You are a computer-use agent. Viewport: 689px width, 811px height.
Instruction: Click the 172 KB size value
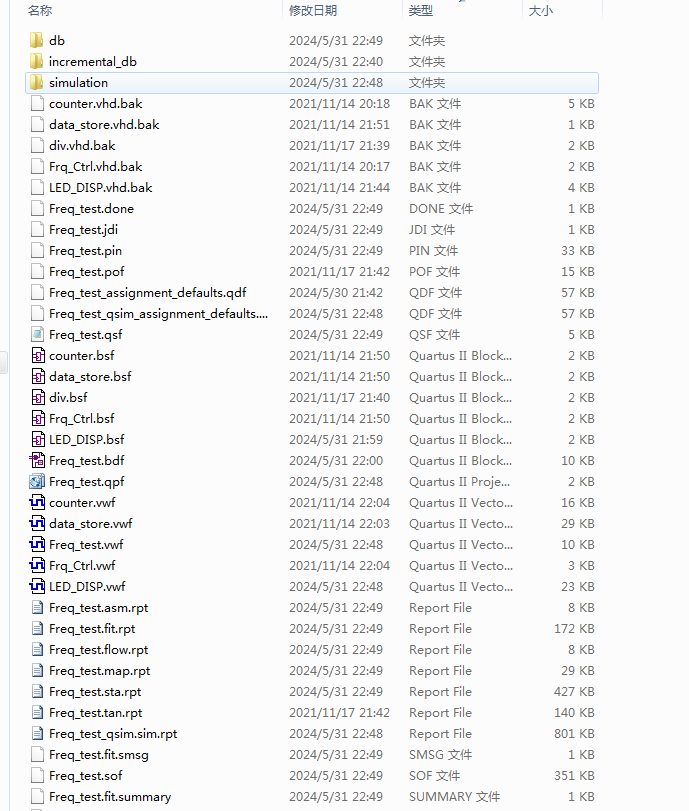click(x=574, y=629)
